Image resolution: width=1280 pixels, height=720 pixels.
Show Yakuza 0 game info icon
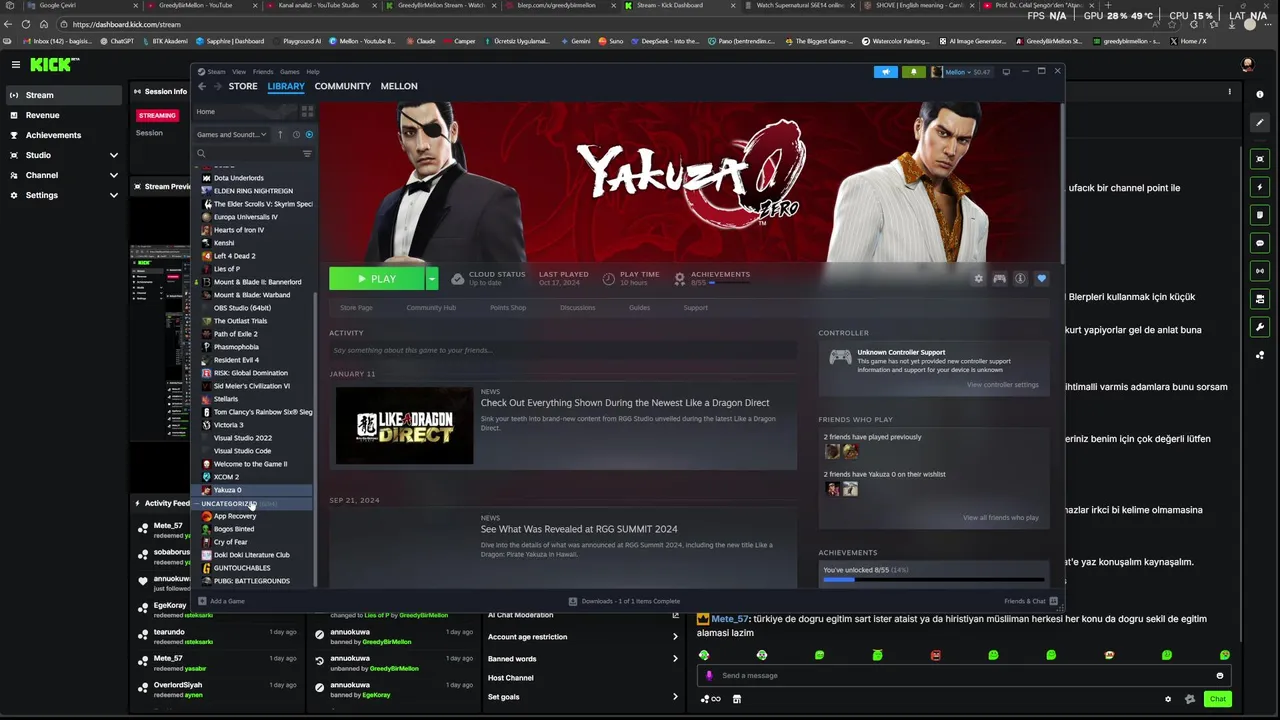point(1020,279)
